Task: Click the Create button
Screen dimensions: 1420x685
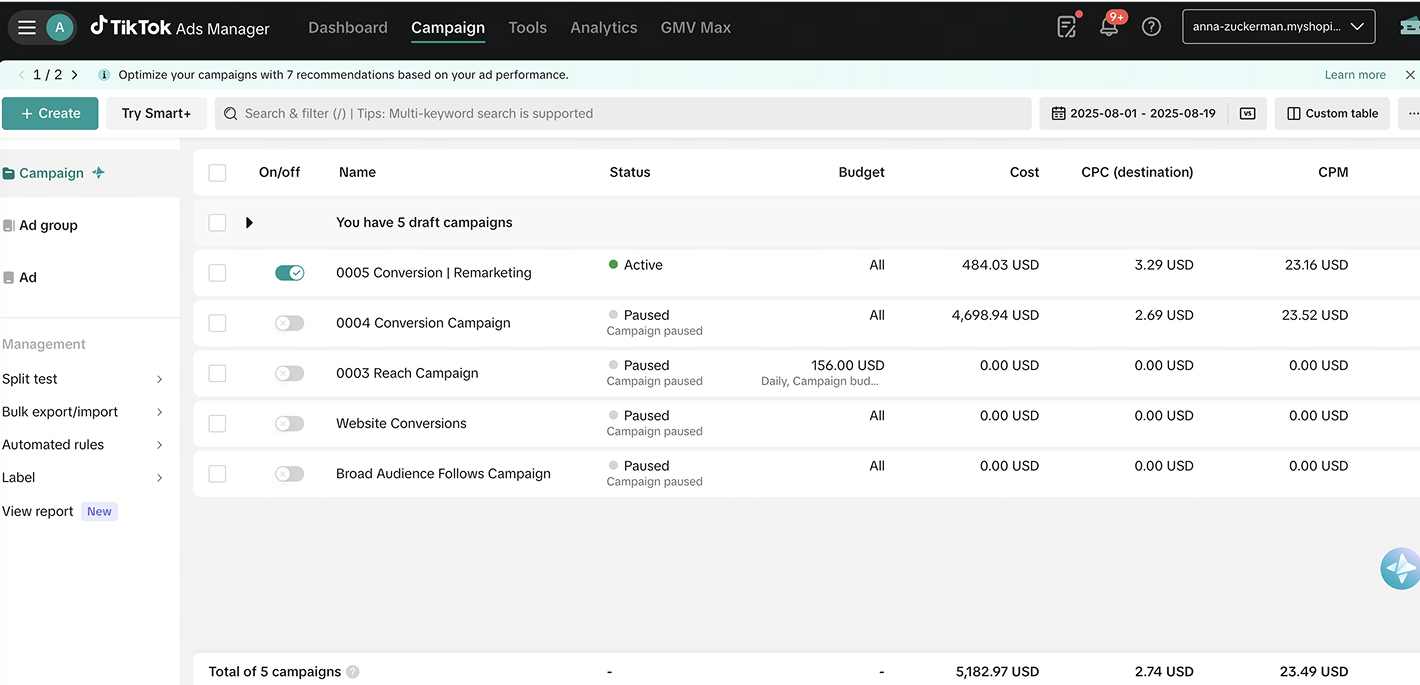Action: pos(50,113)
